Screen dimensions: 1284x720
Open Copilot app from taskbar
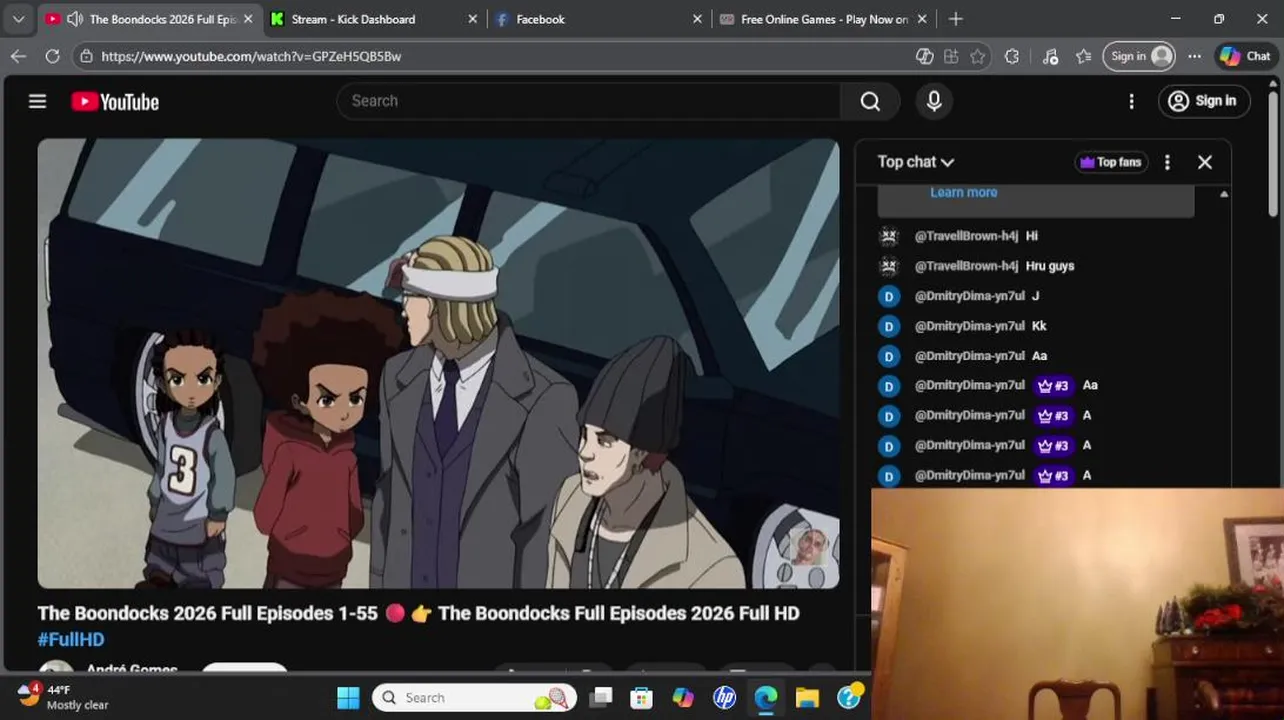pos(683,698)
